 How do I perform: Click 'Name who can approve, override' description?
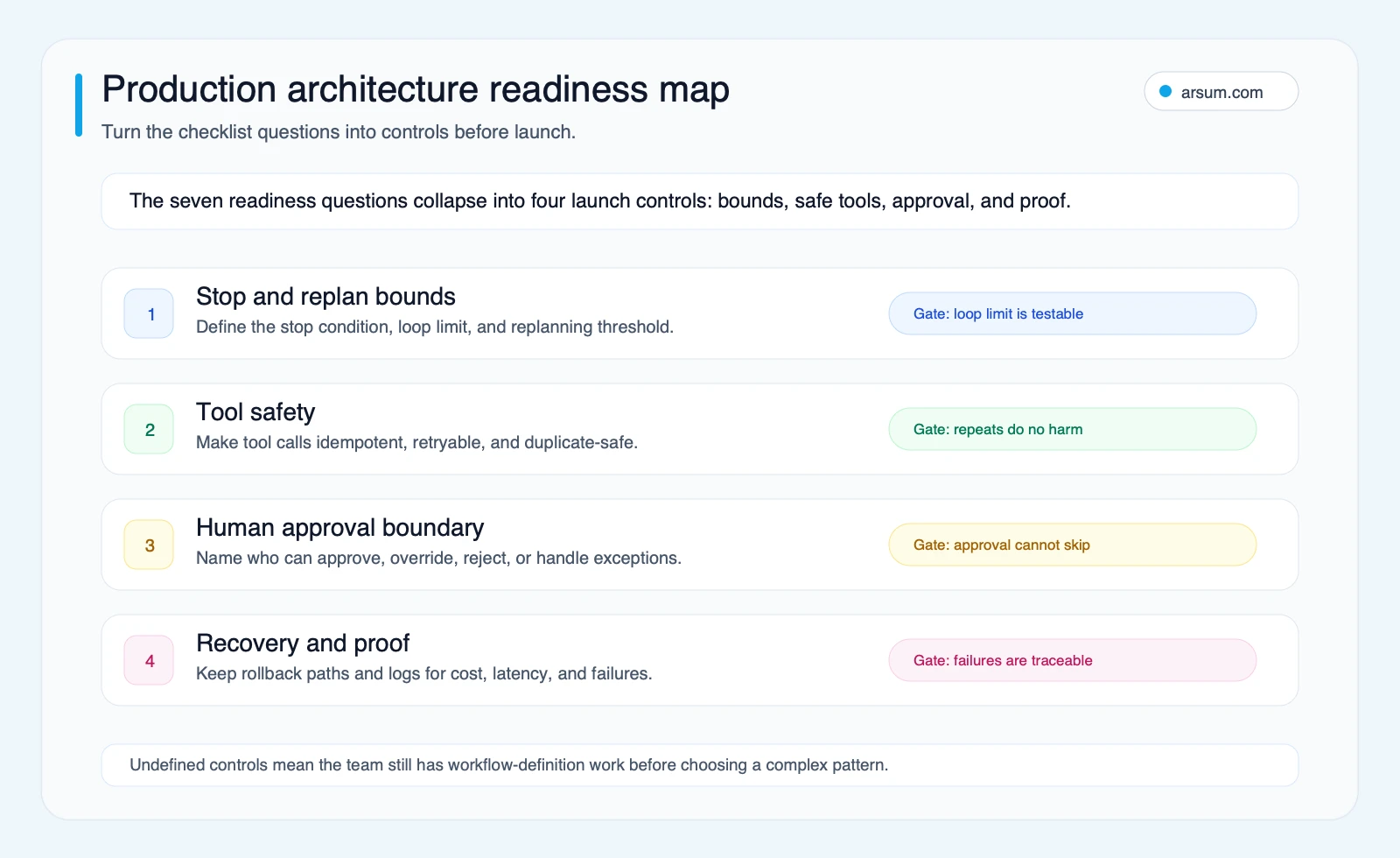click(x=438, y=558)
